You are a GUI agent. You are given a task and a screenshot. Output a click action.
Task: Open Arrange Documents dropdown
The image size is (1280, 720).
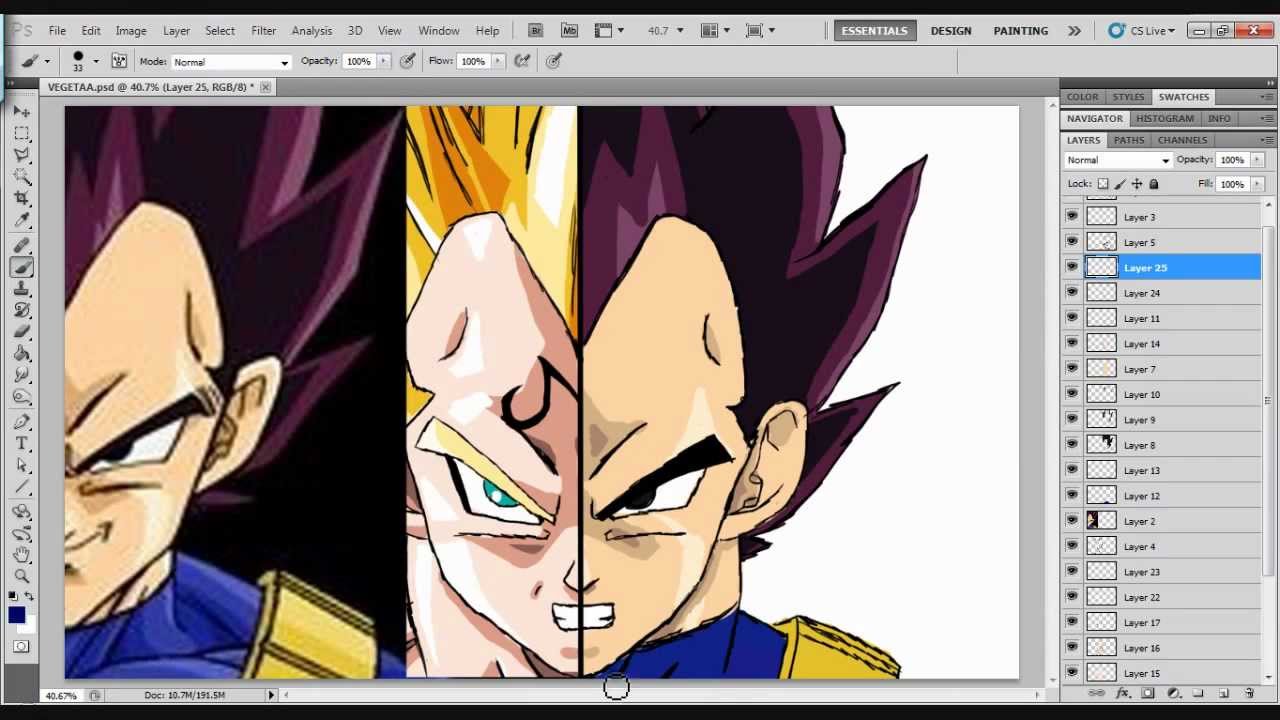(x=716, y=31)
